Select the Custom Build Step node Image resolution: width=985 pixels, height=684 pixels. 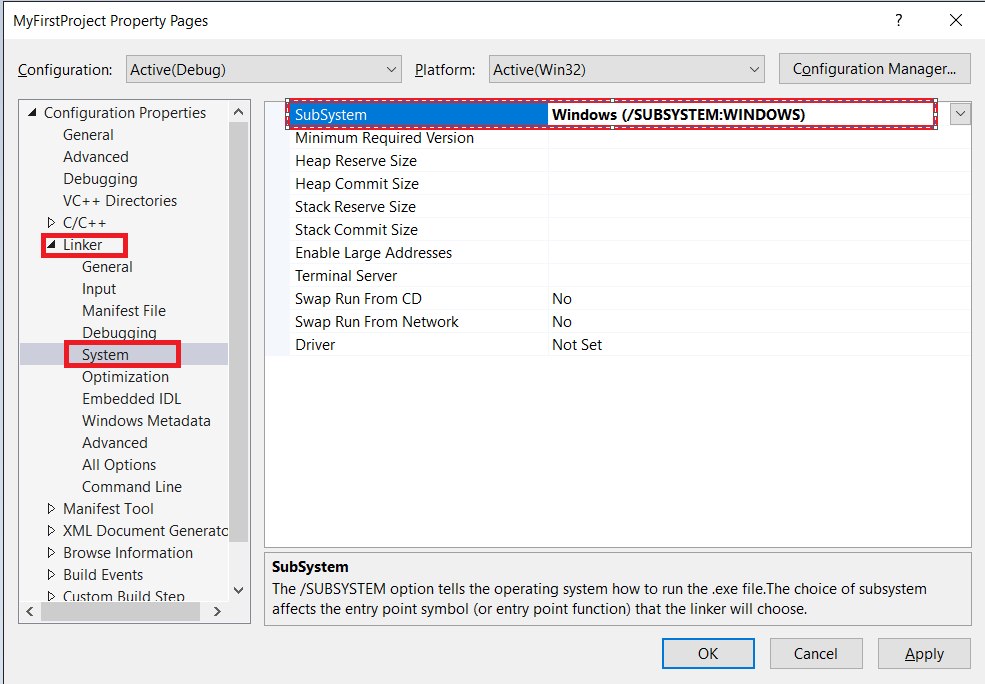point(124,595)
